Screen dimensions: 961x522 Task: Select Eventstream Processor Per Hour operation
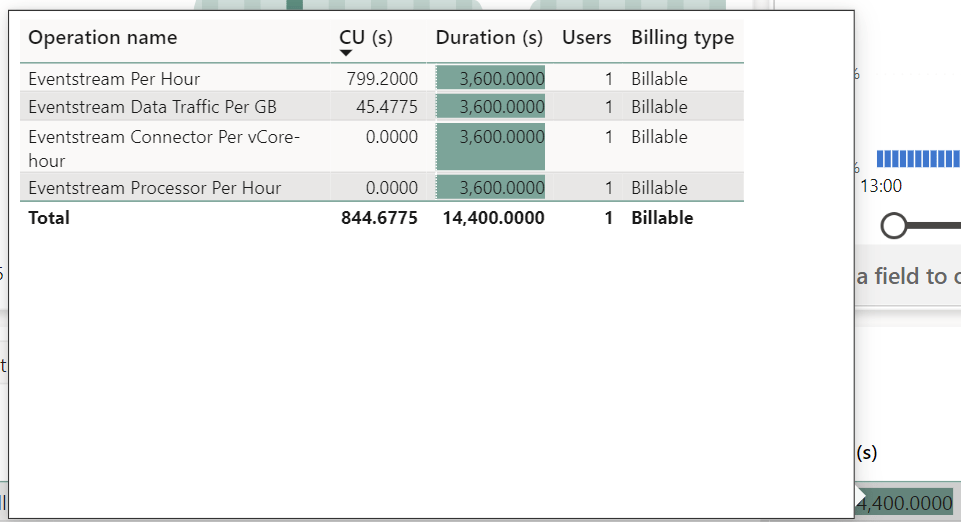154,188
